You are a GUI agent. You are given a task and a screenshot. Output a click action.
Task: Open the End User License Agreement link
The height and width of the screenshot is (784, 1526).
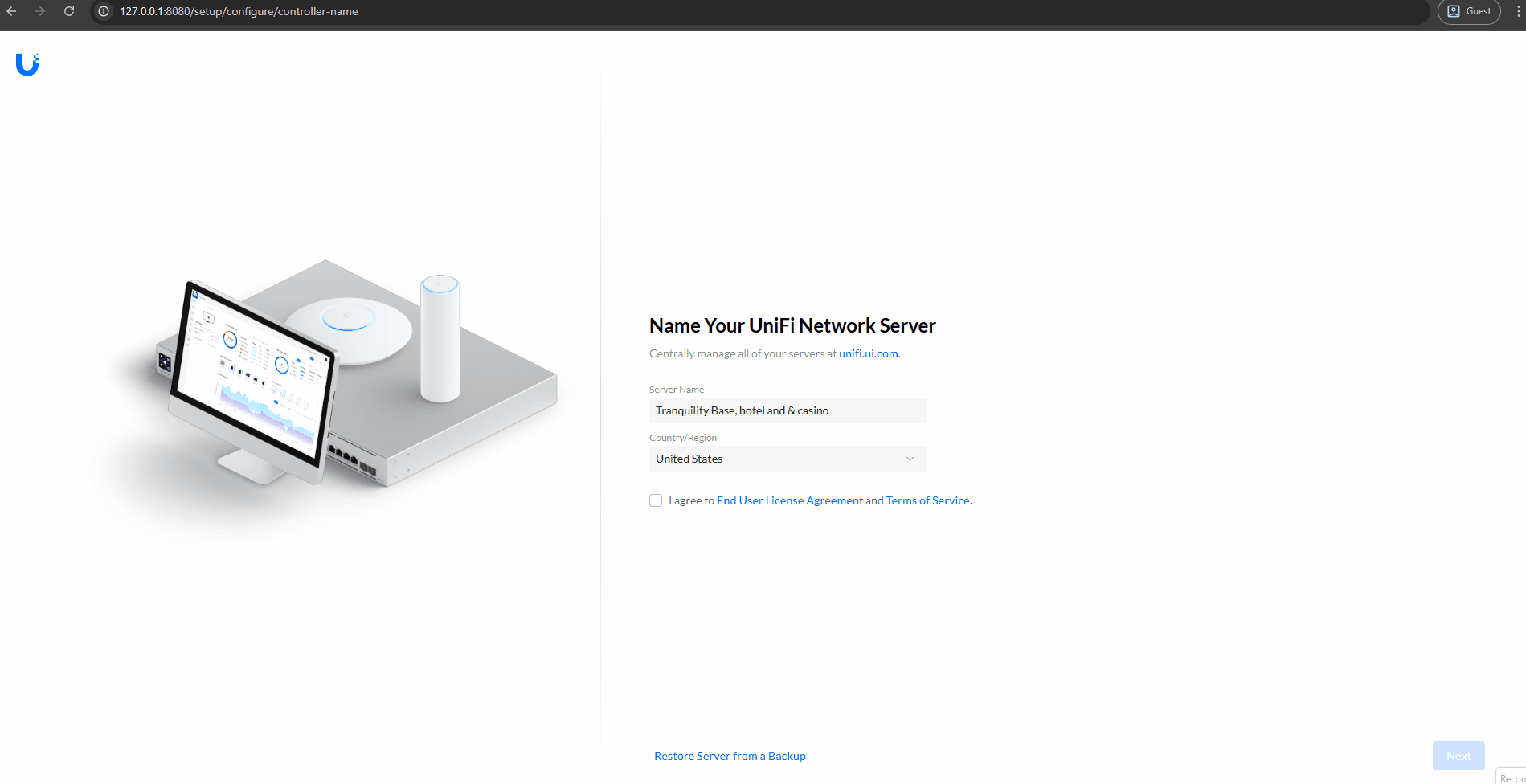789,500
